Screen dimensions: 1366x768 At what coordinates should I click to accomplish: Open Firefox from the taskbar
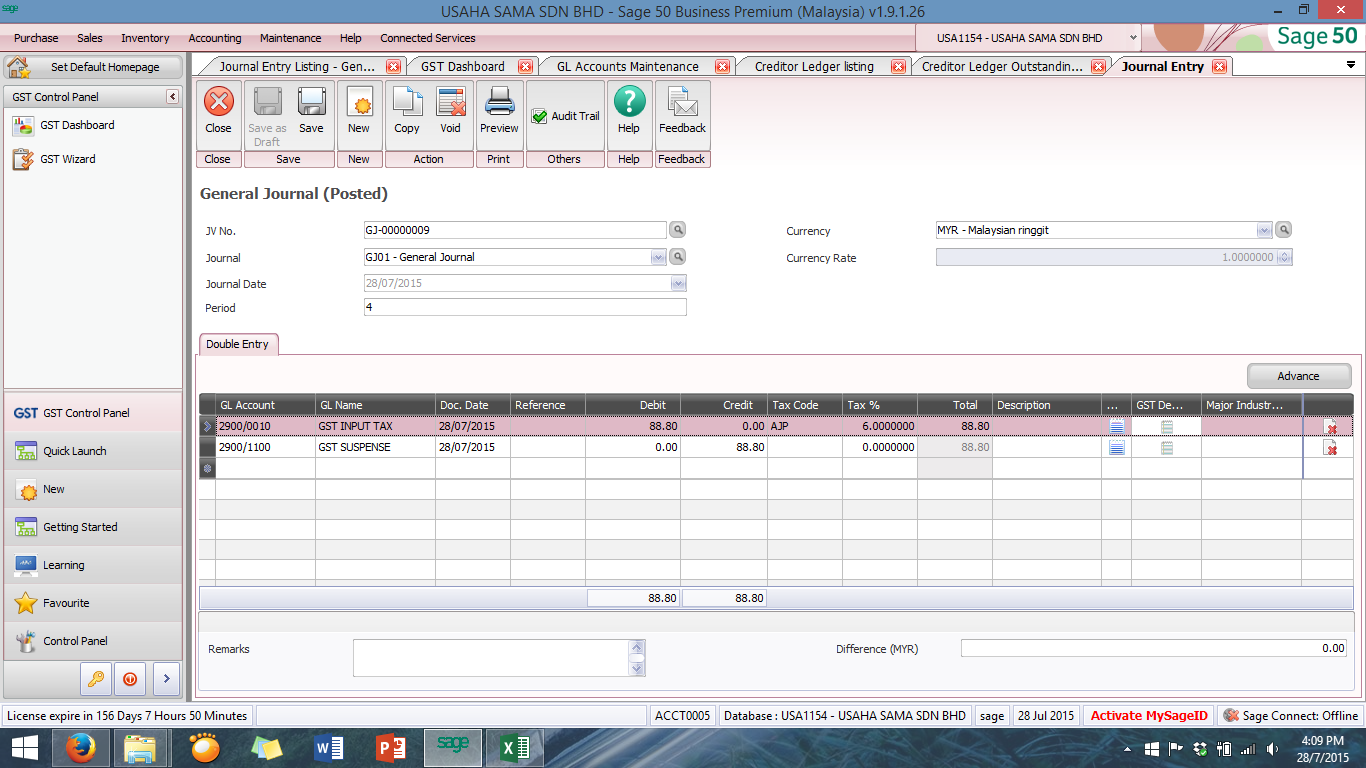click(x=81, y=748)
